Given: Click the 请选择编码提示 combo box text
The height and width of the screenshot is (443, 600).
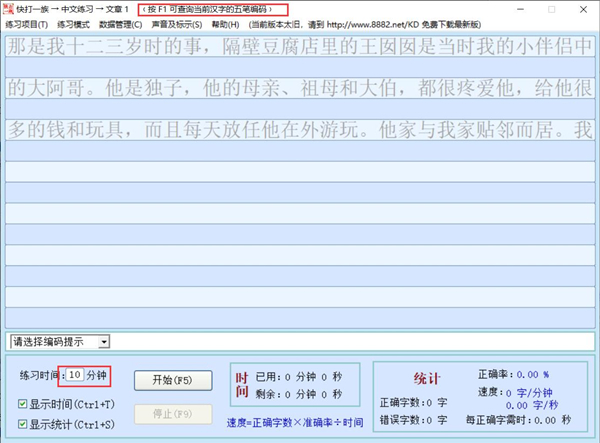Looking at the screenshot, I should pos(53,342).
